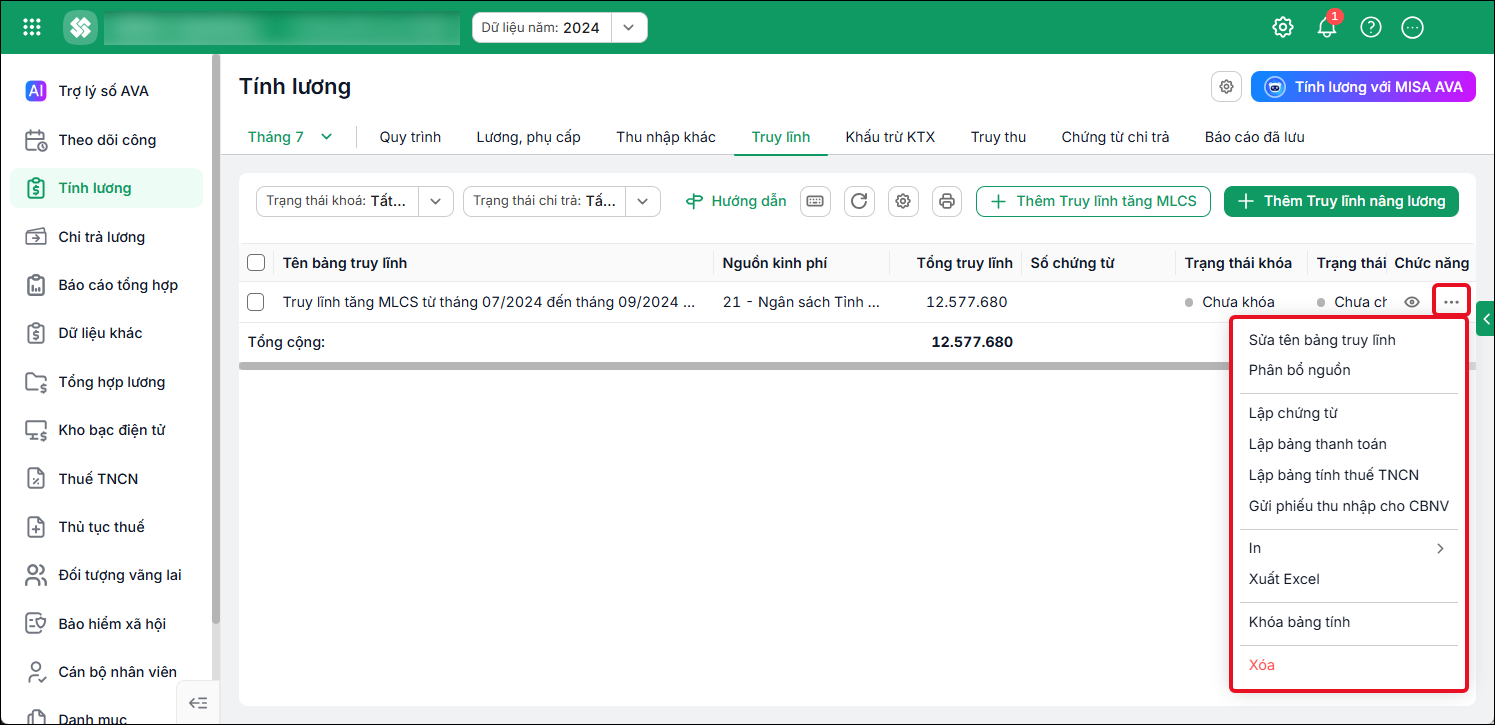Choose Gửi phiếu thu nhập cho CBNV
This screenshot has width=1495, height=725.
1348,506
